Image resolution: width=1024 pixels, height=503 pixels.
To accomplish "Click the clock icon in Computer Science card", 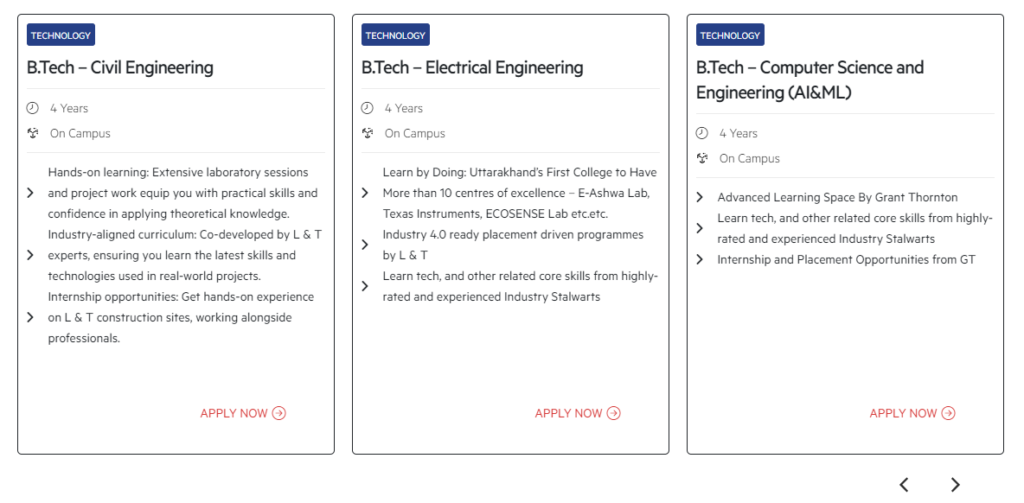I will (702, 133).
